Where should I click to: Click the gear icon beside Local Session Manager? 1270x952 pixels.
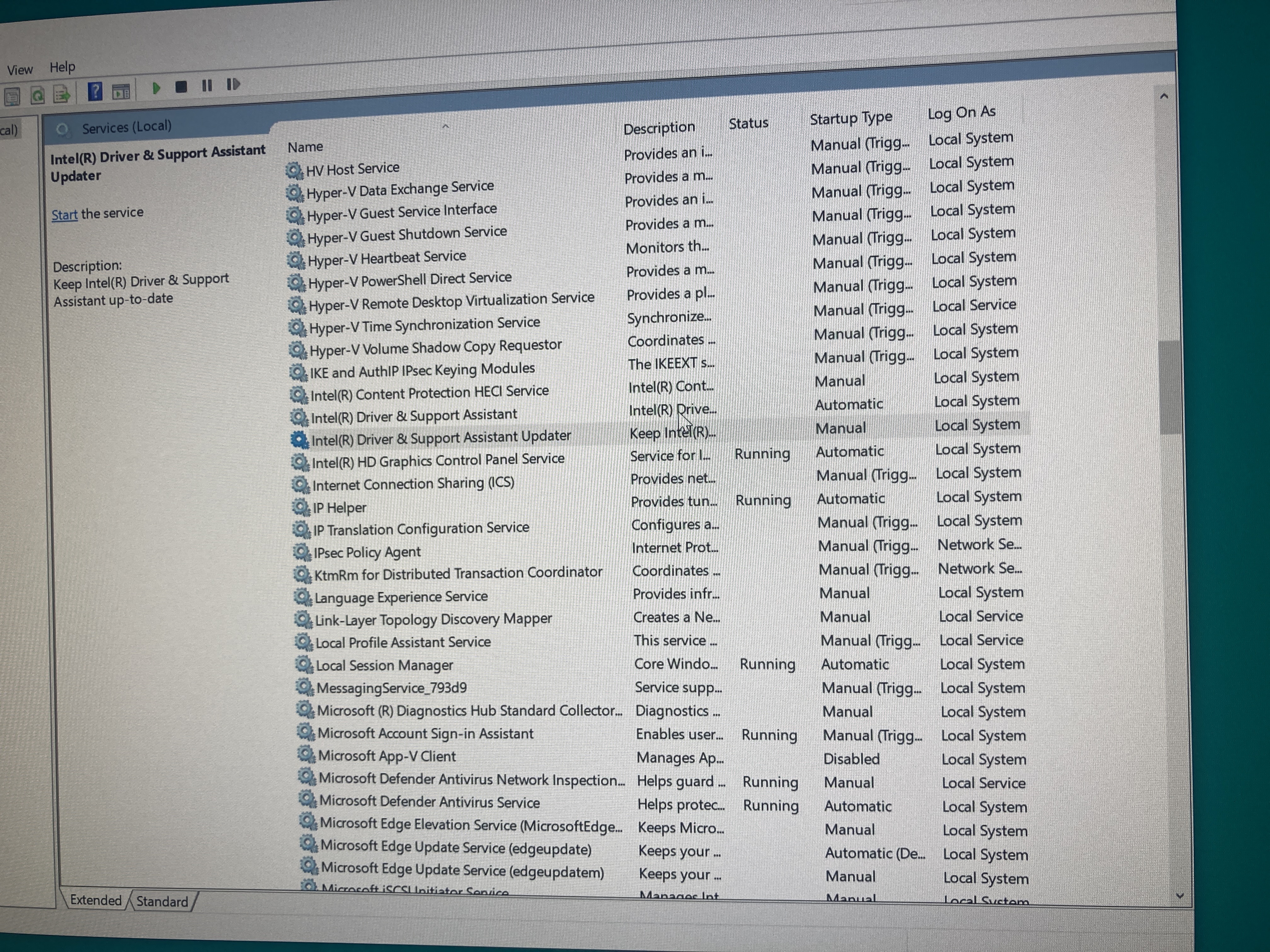(x=304, y=665)
